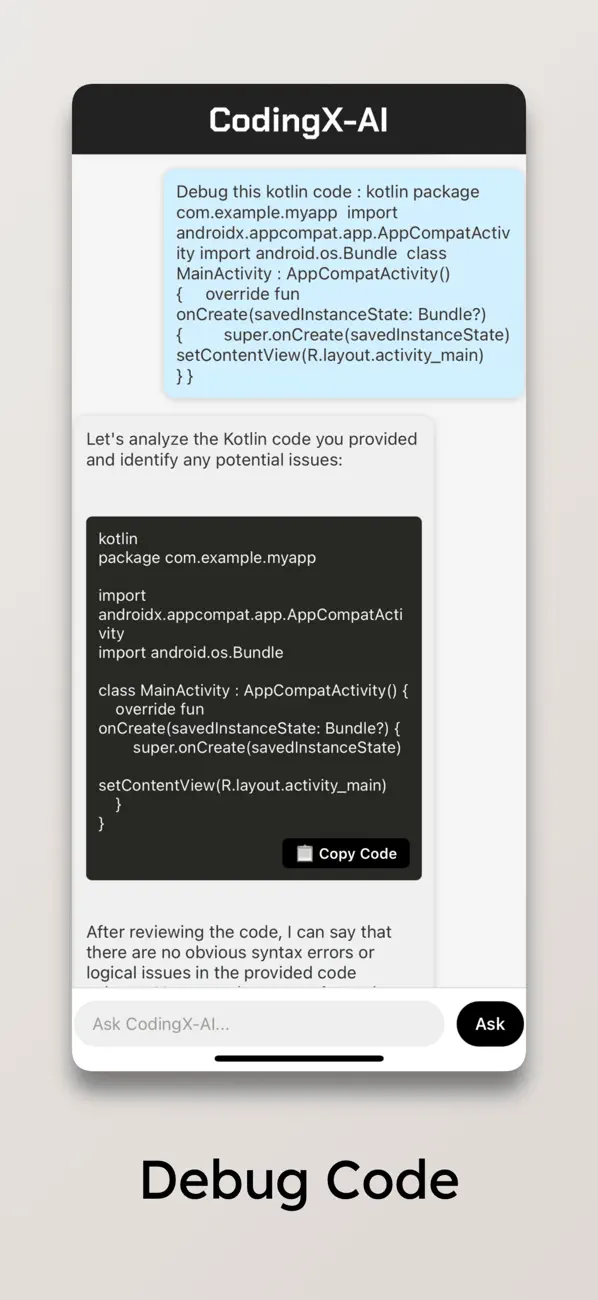This screenshot has width=598, height=1300.
Task: Click the 'Debug Code' caption text
Action: click(298, 1181)
